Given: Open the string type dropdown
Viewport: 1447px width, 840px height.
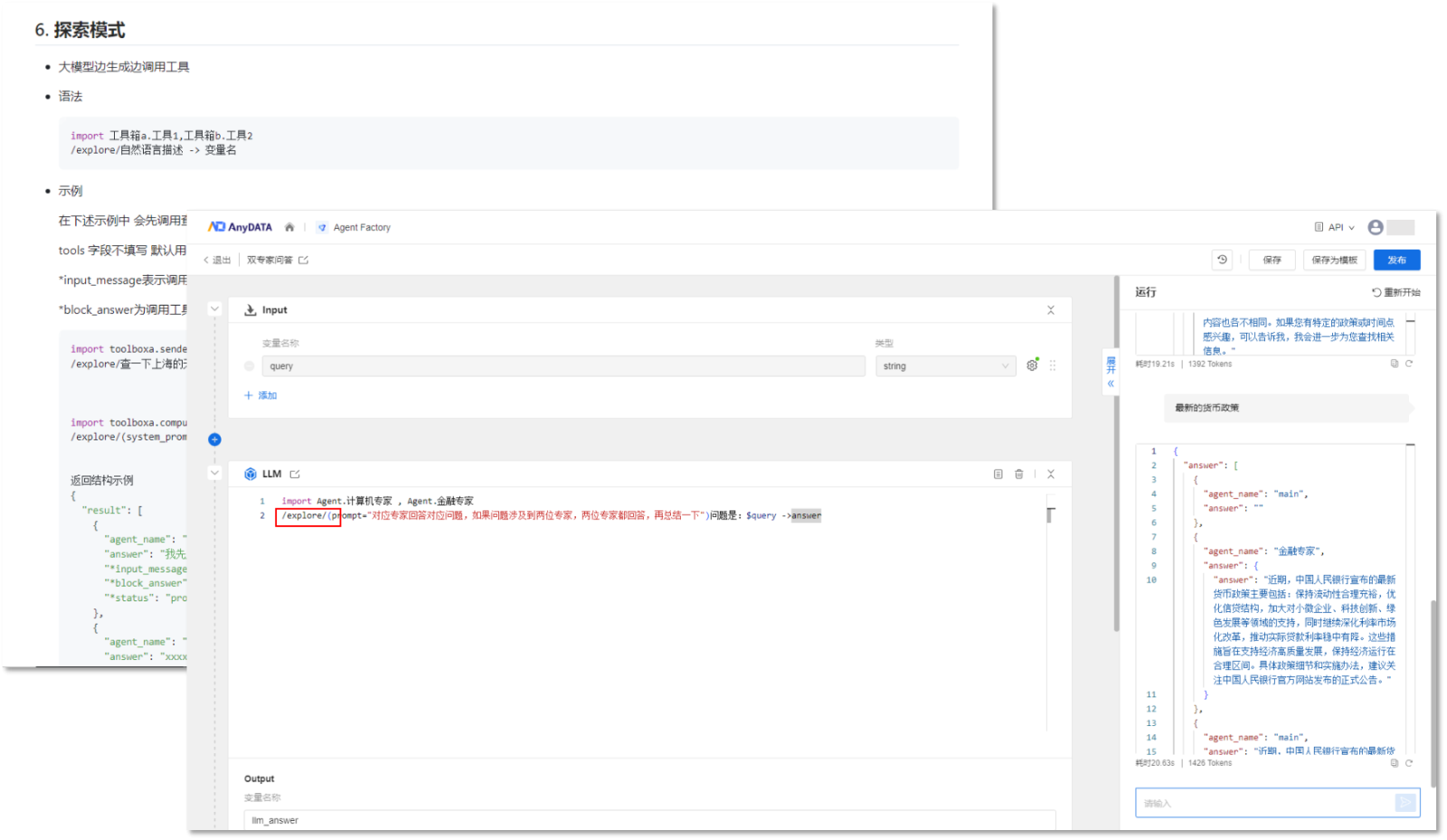Looking at the screenshot, I should tap(945, 366).
